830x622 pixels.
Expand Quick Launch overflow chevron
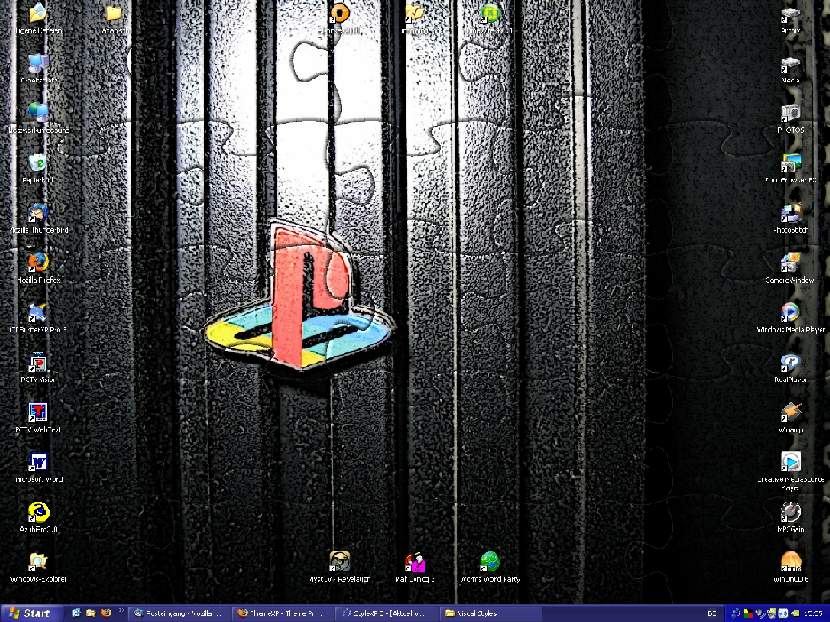[121, 611]
